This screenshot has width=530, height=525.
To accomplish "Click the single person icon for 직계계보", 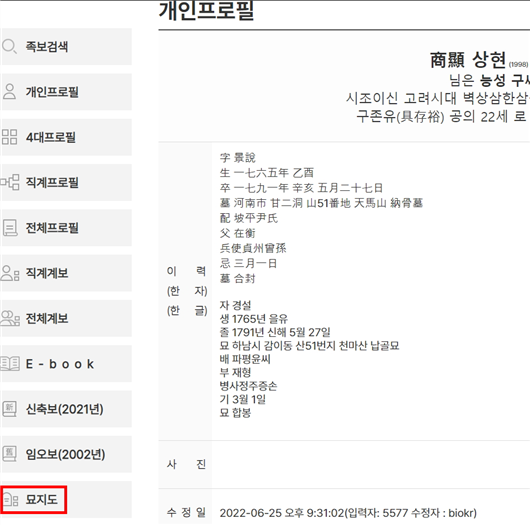I will (x=10, y=273).
